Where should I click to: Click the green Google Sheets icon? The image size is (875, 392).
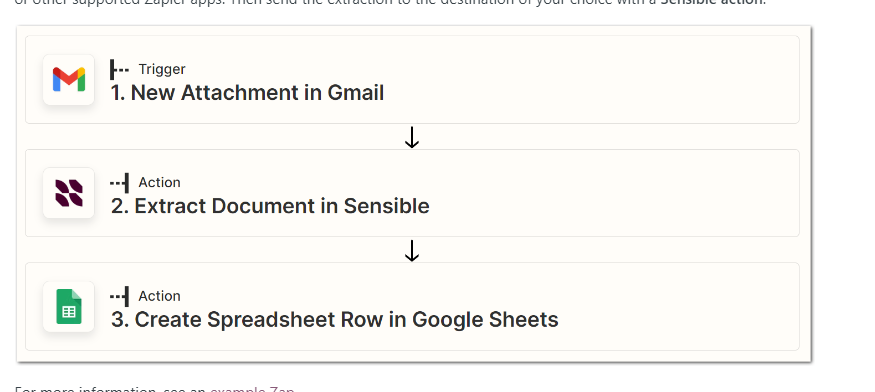coord(69,307)
